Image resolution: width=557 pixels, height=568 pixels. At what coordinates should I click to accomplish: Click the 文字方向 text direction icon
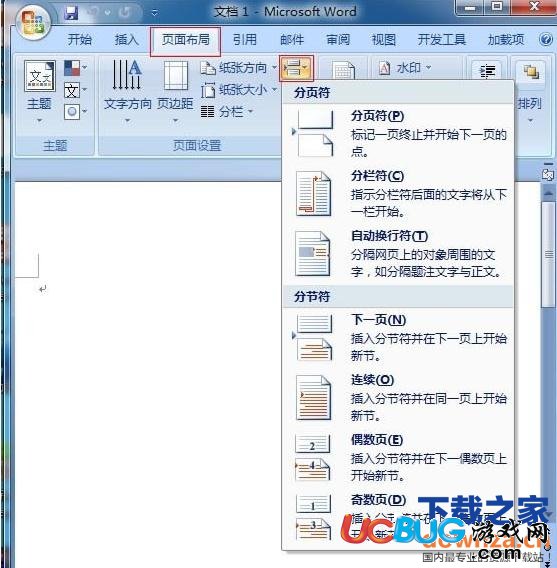126,75
